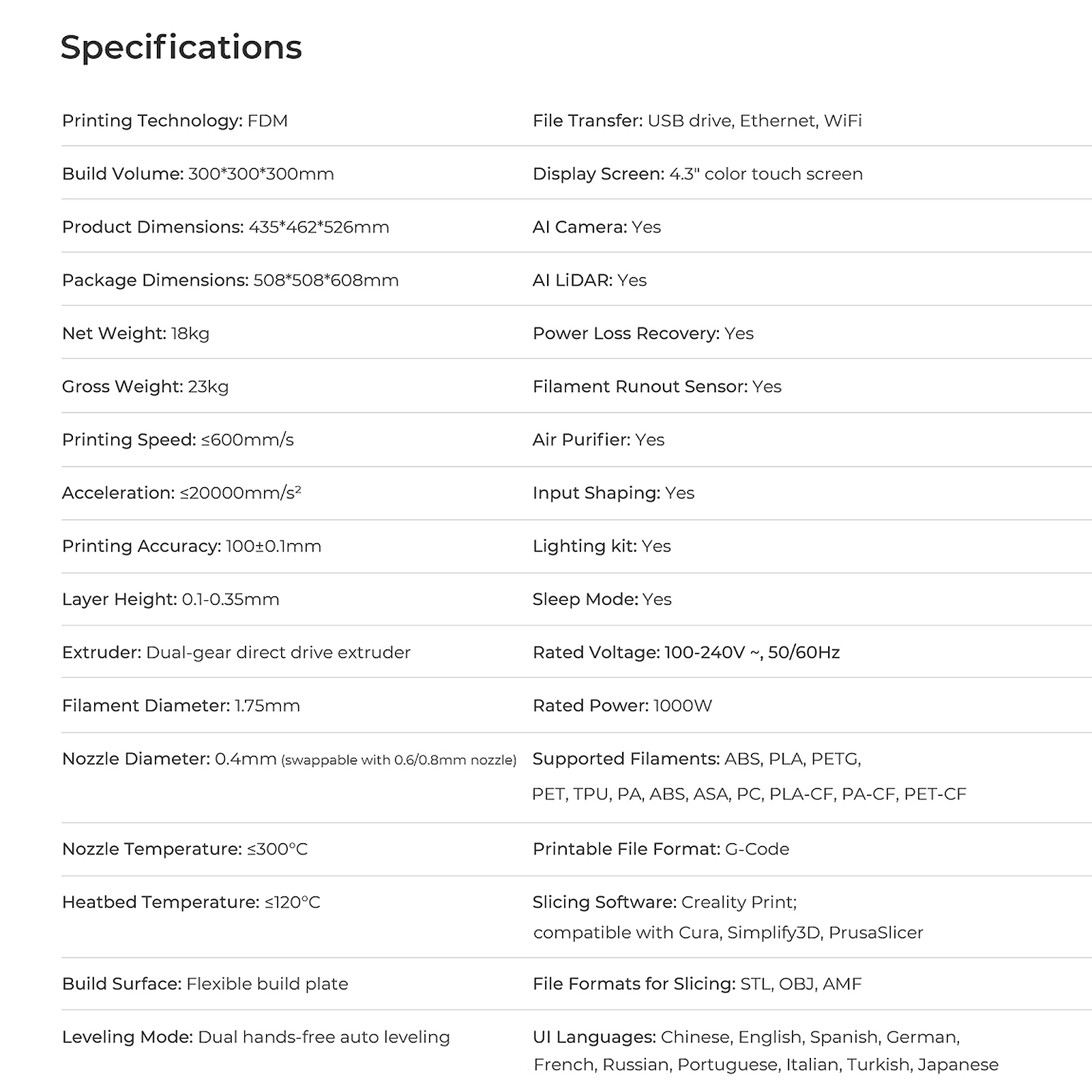1092x1092 pixels.
Task: Click the Supported Filaments list
Action: 748,776
